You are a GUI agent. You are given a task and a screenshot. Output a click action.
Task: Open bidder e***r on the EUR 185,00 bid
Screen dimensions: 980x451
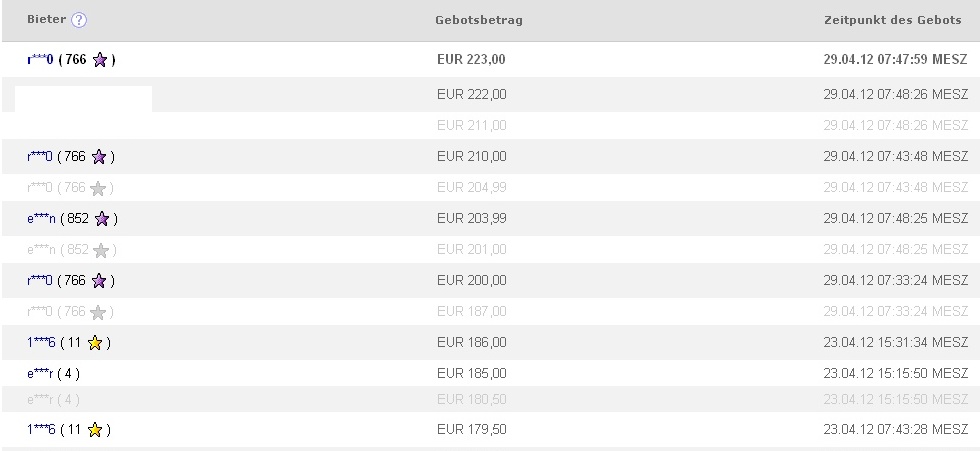click(41, 374)
